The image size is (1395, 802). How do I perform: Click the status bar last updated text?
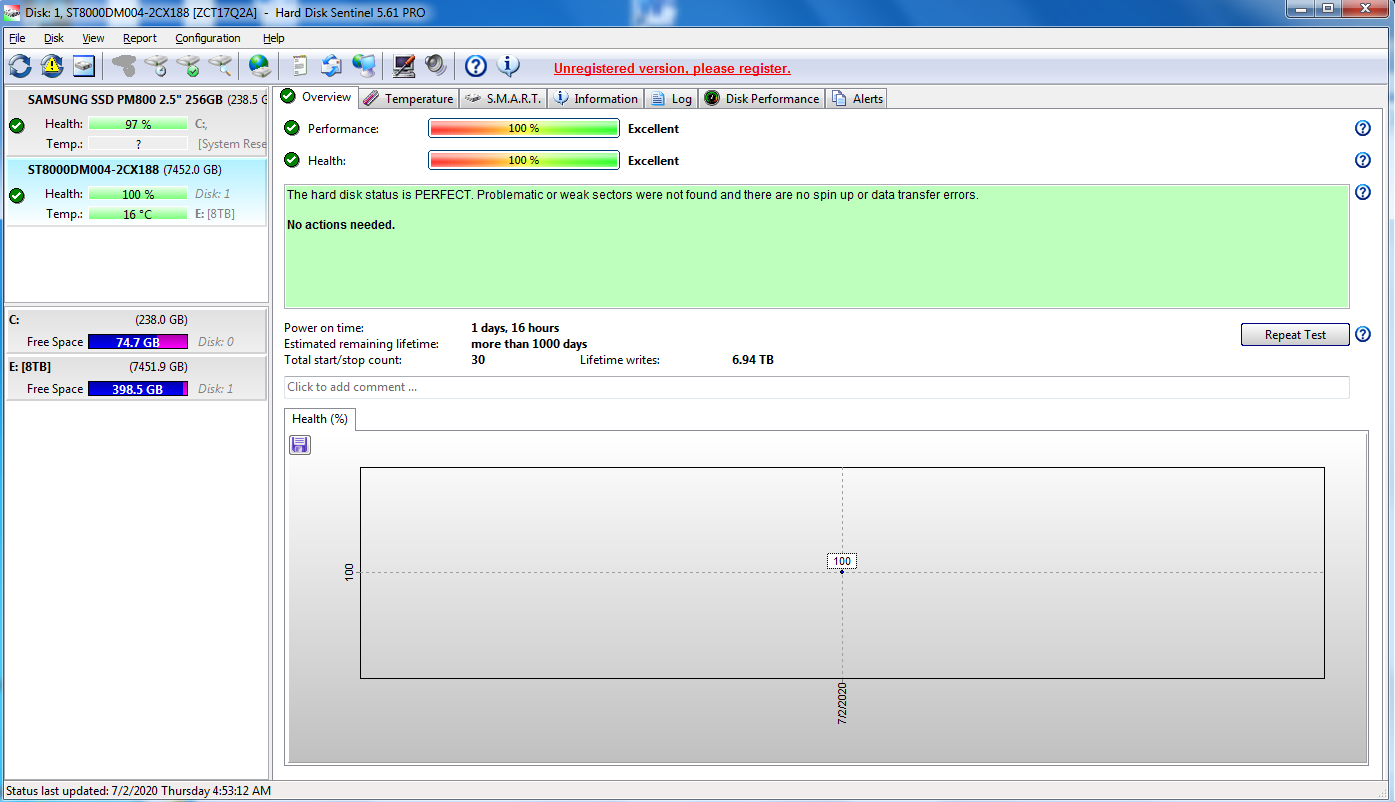pos(138,791)
